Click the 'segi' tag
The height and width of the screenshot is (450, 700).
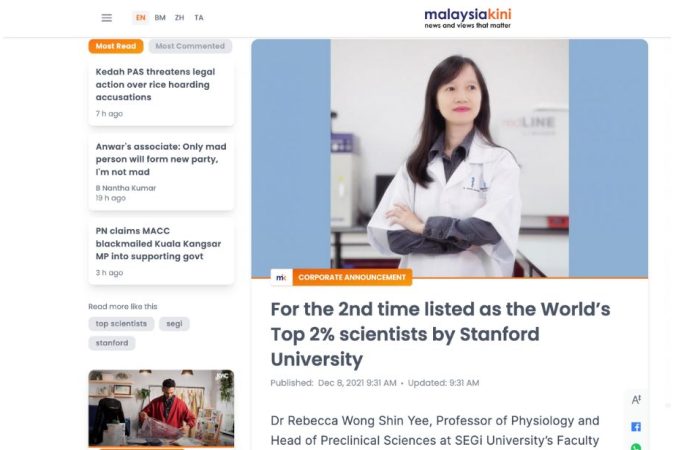click(x=174, y=324)
